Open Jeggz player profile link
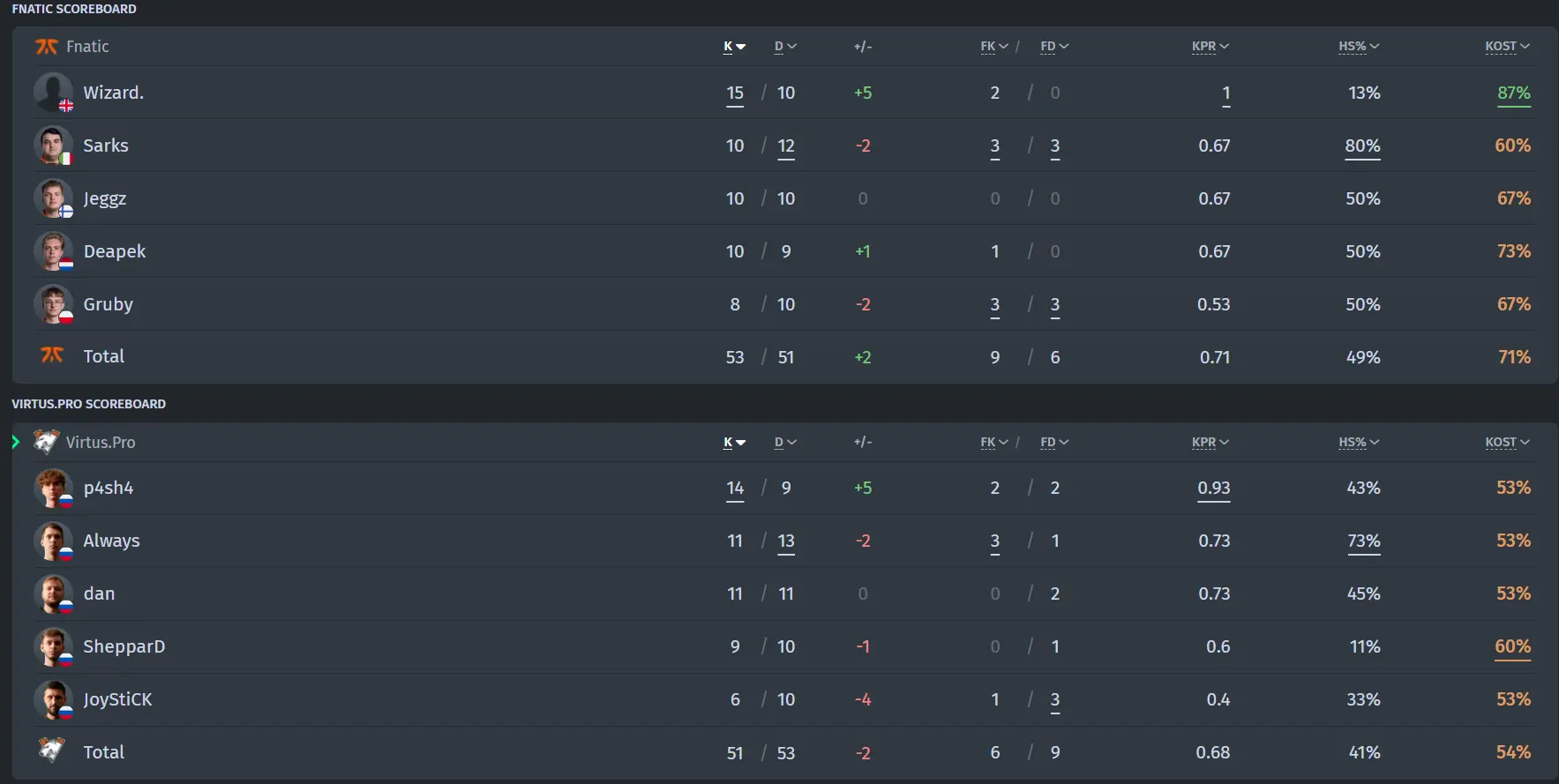 pyautogui.click(x=105, y=198)
